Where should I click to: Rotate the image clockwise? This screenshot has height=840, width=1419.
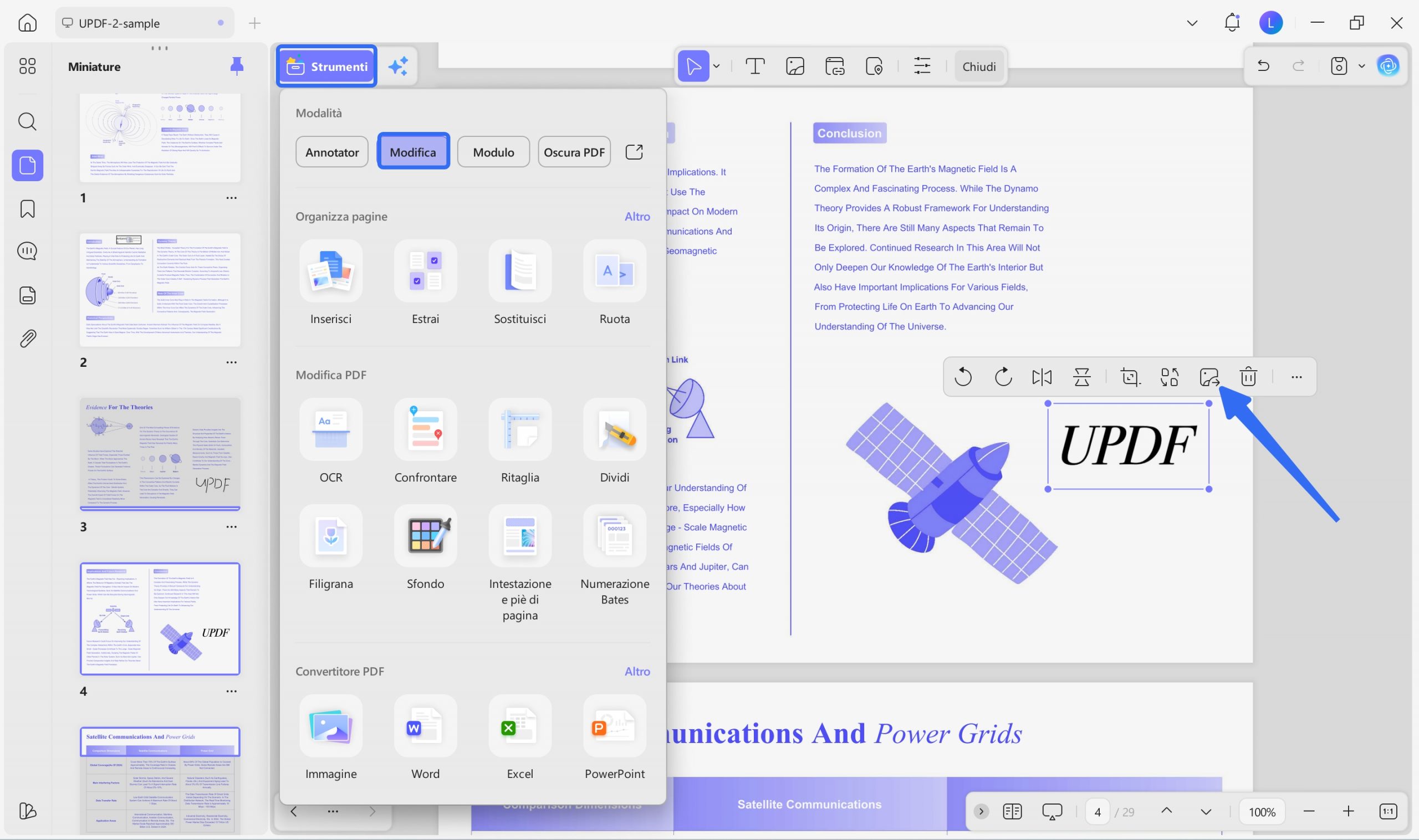(1003, 376)
